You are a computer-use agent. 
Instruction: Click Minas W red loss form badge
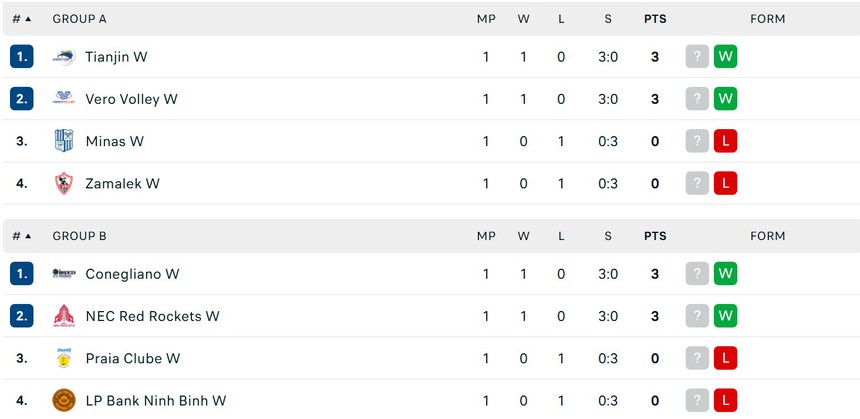click(726, 141)
